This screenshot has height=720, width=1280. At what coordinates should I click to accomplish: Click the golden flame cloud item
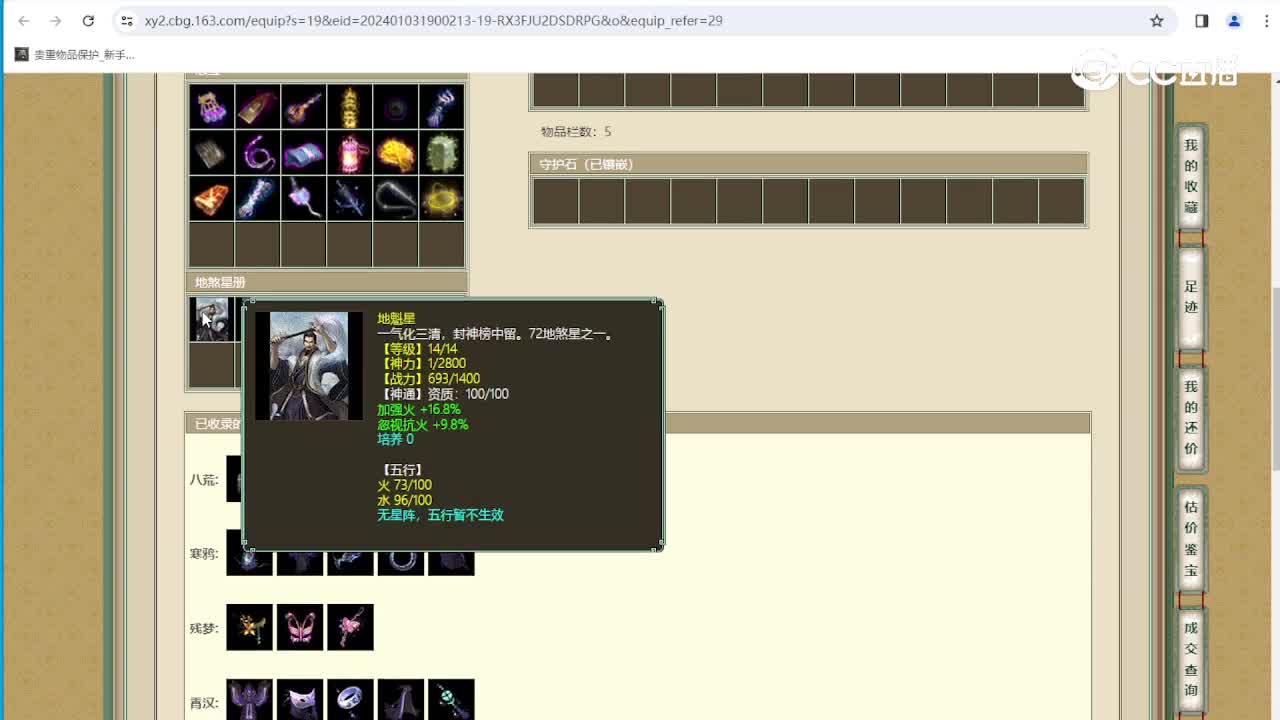tap(395, 152)
